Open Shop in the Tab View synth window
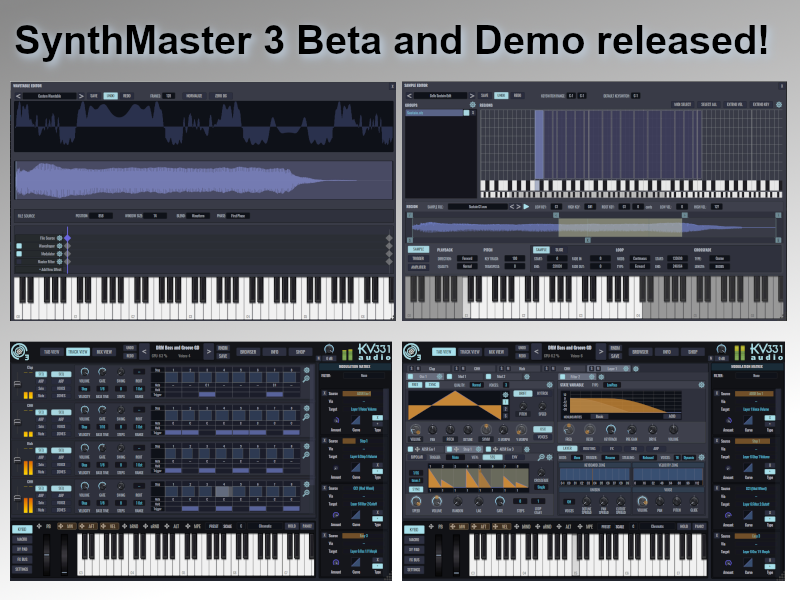The image size is (800, 600). click(692, 352)
